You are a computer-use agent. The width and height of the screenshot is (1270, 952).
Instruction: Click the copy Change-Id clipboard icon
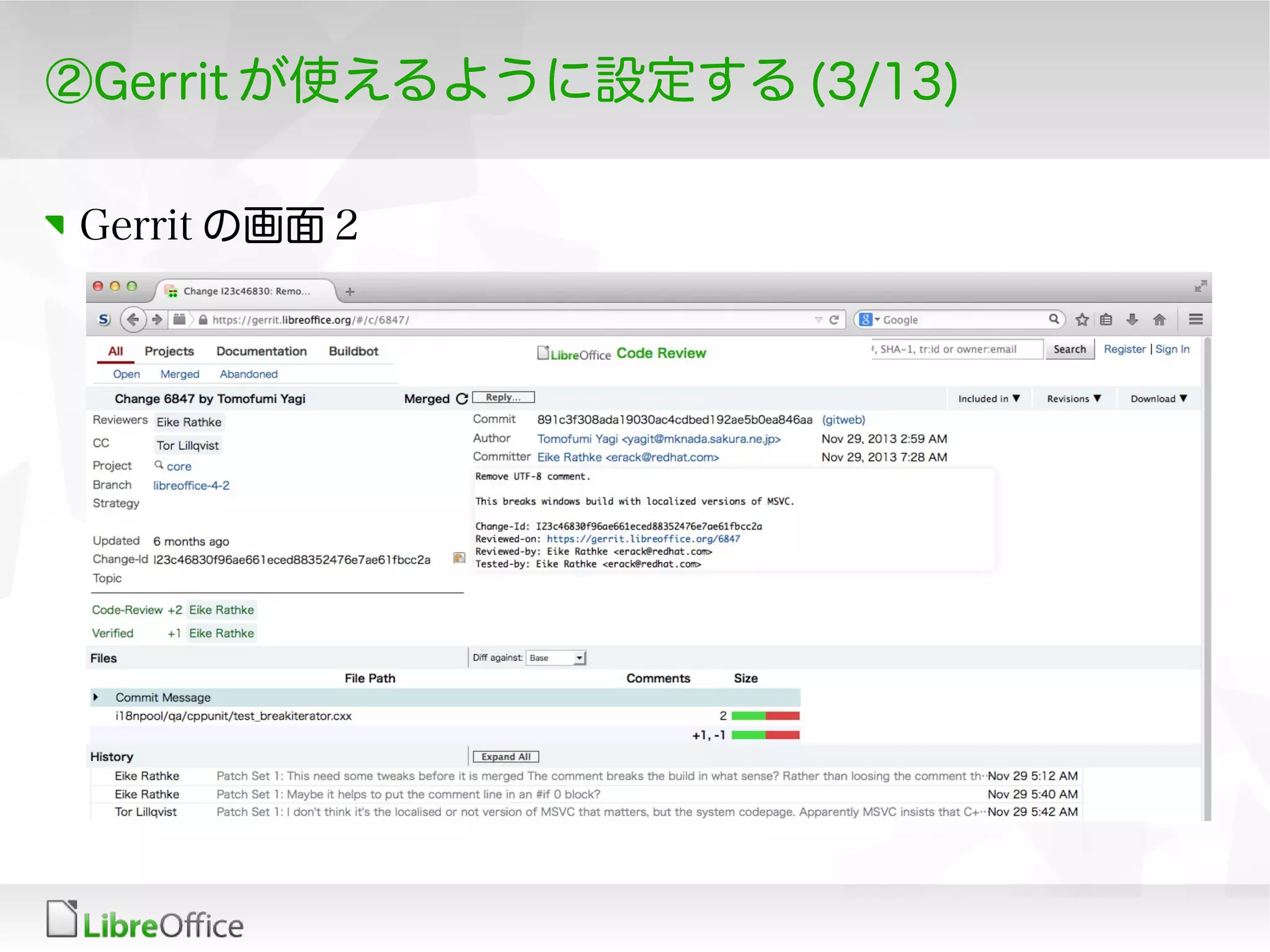pos(460,558)
